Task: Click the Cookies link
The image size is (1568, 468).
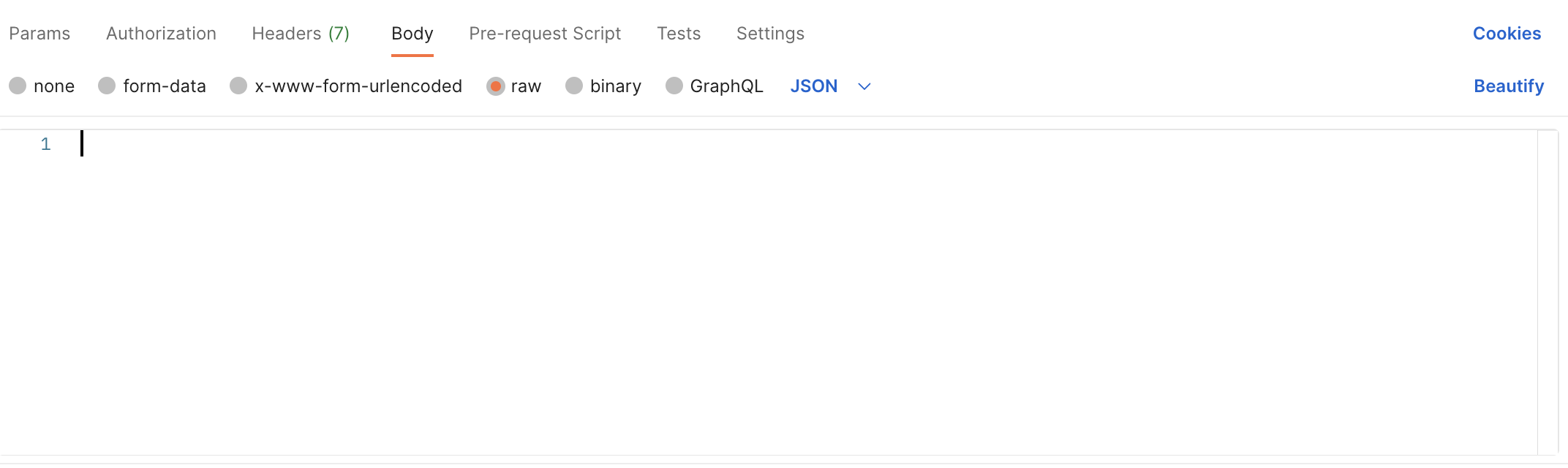Action: pos(1507,34)
